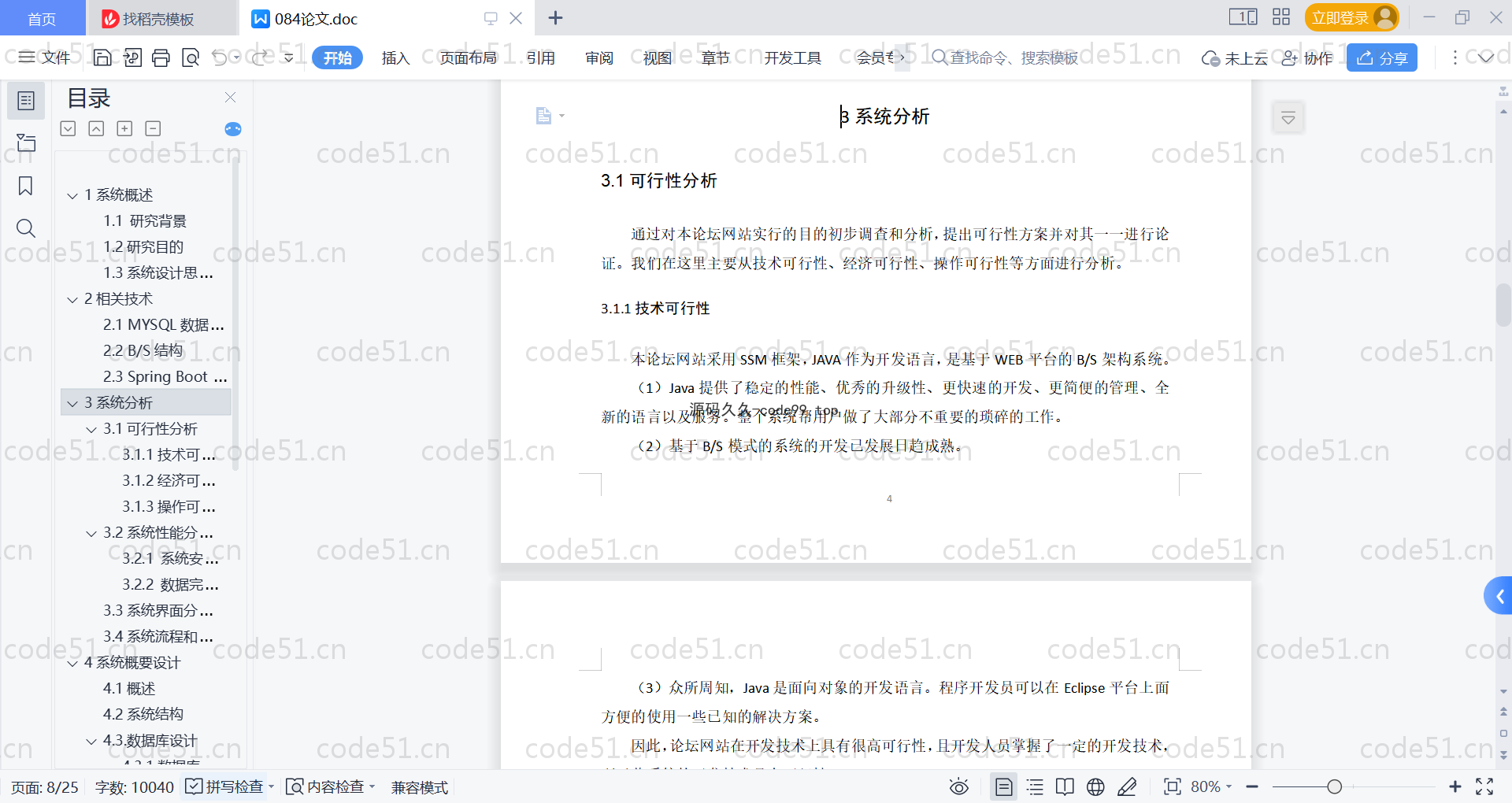Toggle writing mode pen icon
1512x803 pixels.
click(x=1127, y=786)
